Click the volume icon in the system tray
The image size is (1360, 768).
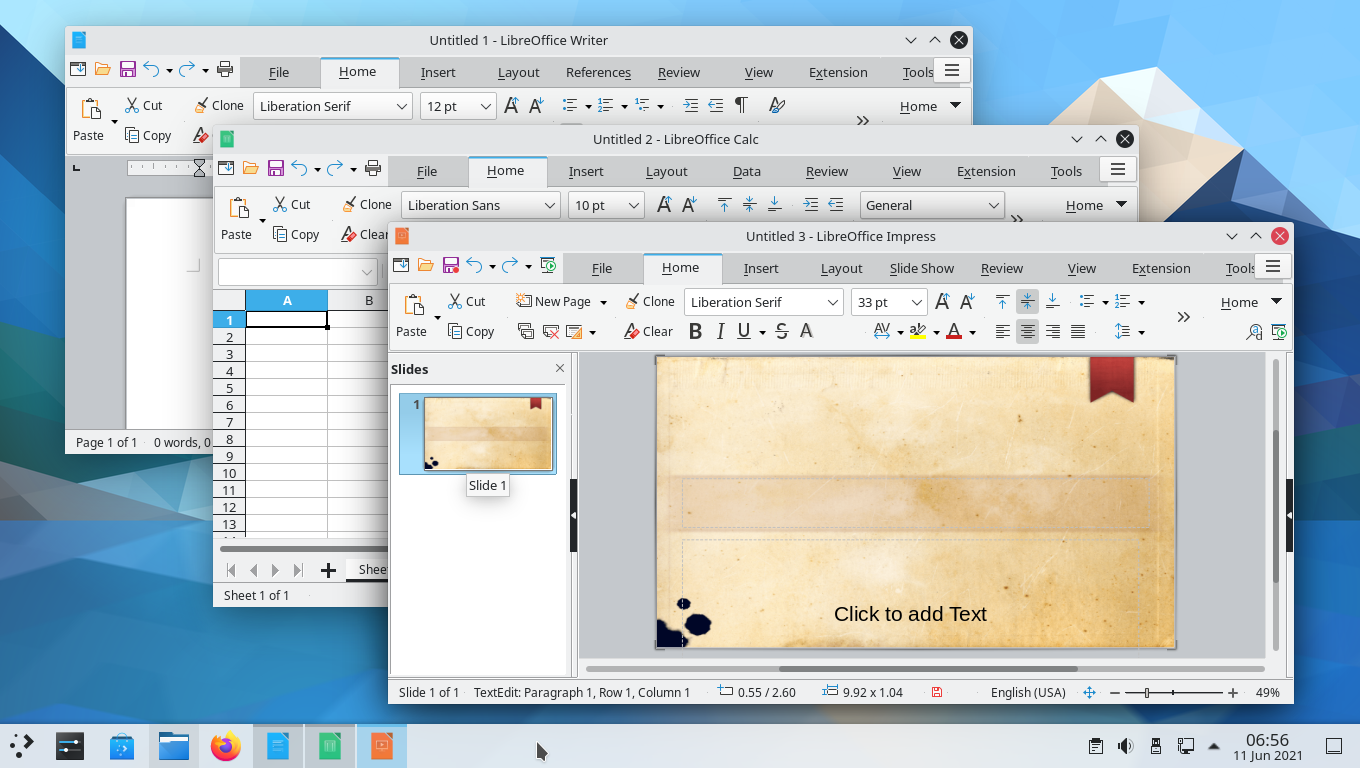tap(1125, 745)
